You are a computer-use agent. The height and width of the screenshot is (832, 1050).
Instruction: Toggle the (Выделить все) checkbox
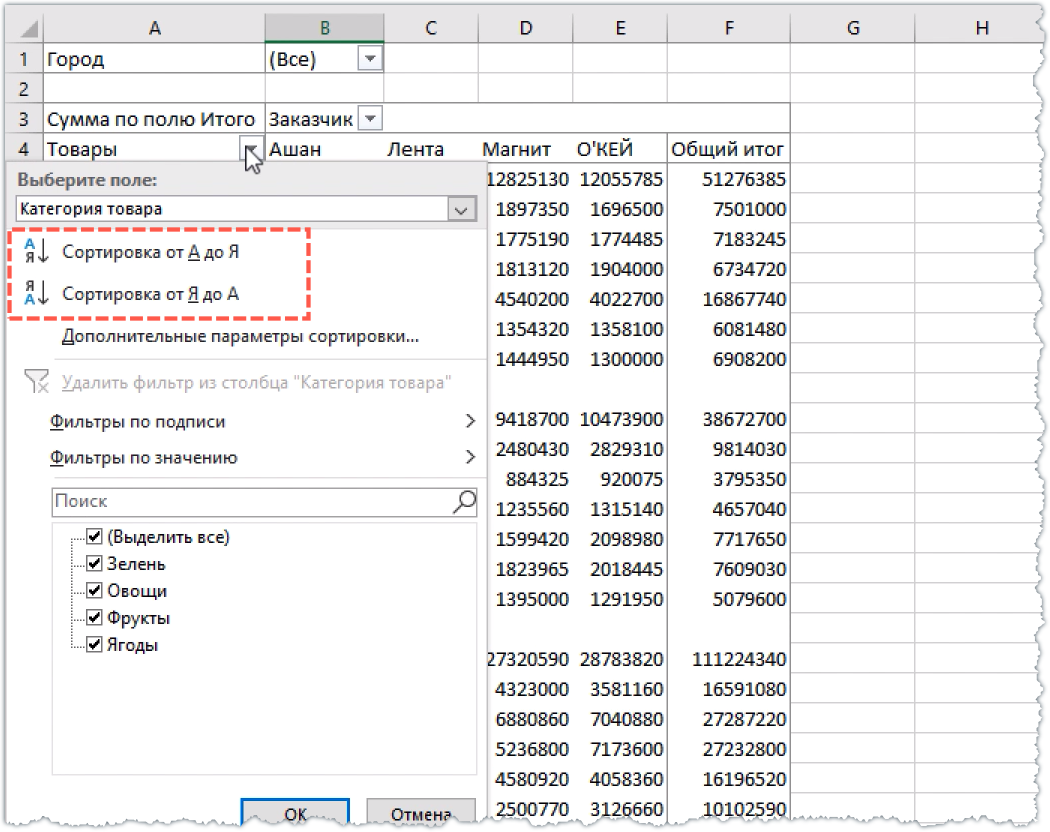[x=94, y=536]
